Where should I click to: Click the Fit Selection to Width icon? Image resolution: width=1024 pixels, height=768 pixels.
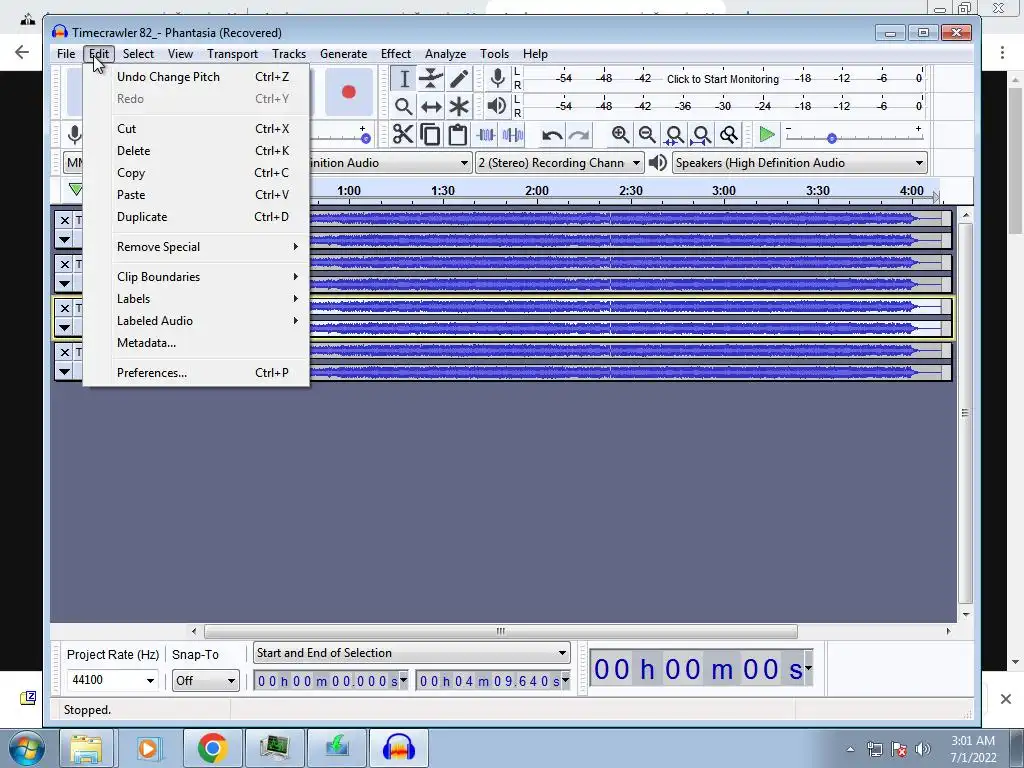pyautogui.click(x=674, y=135)
